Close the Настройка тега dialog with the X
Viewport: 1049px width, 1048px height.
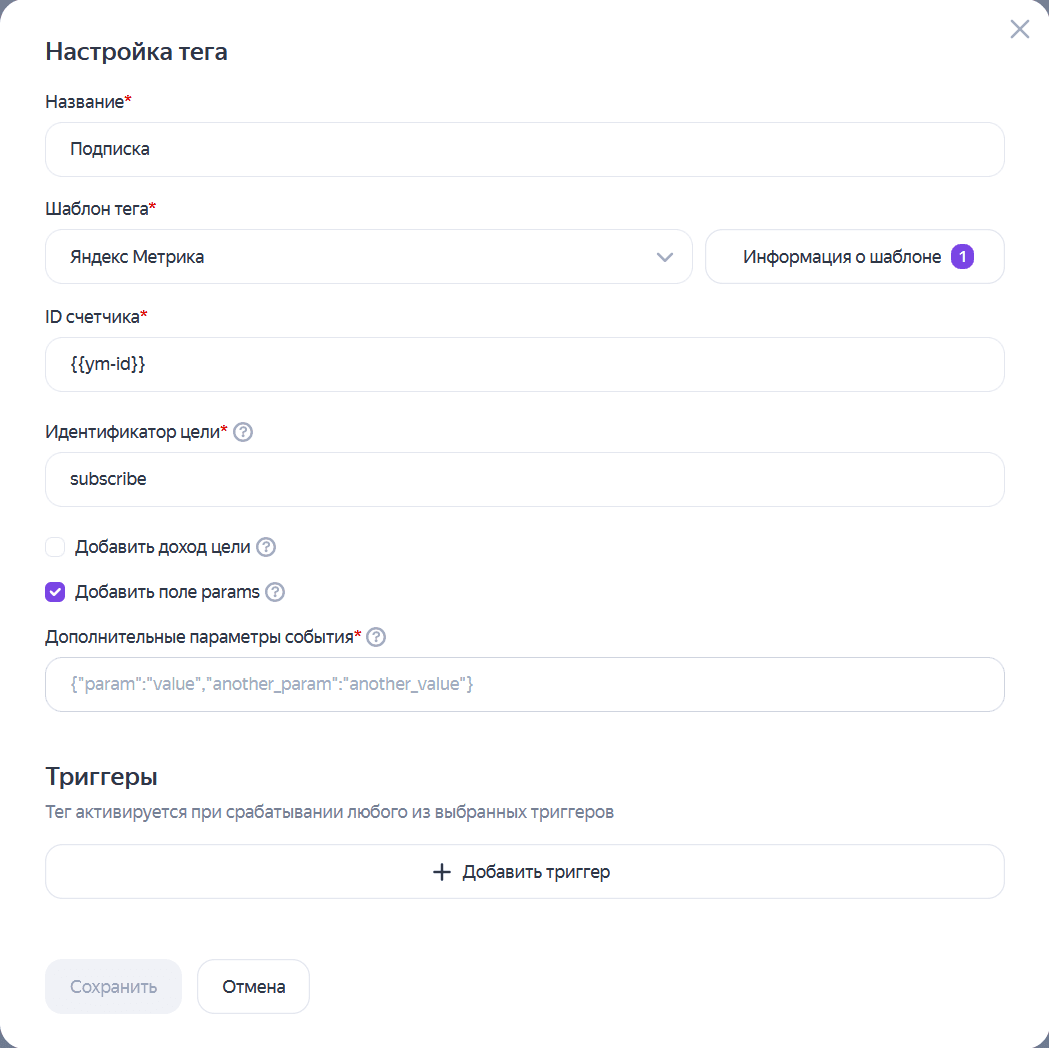coord(1019,29)
